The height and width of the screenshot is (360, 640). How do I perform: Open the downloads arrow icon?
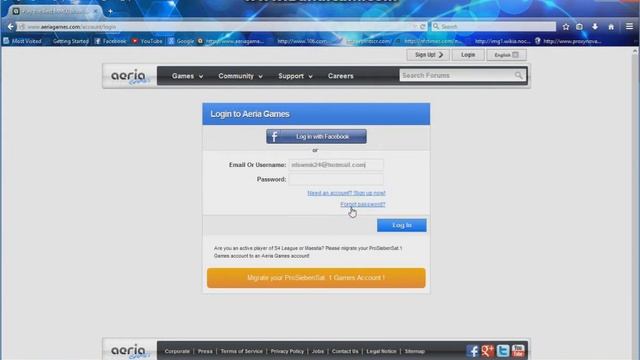pyautogui.click(x=595, y=27)
